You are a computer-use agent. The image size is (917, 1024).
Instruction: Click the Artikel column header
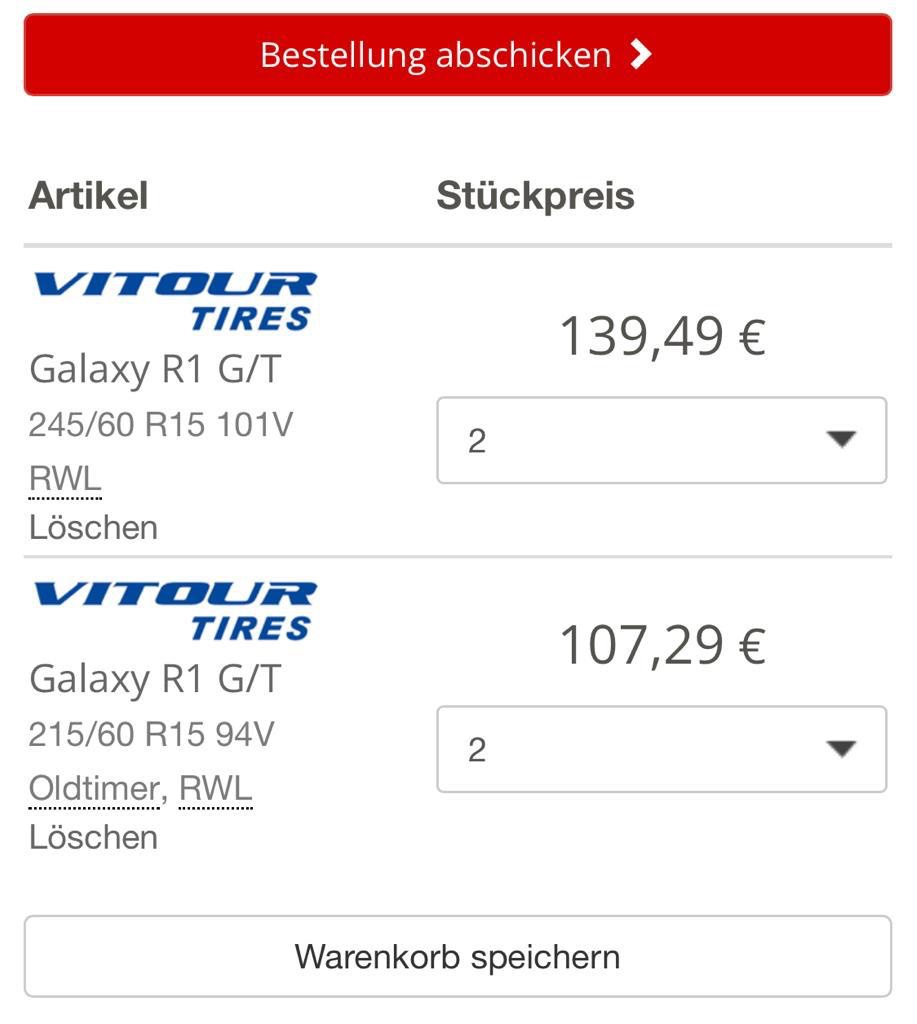(88, 195)
